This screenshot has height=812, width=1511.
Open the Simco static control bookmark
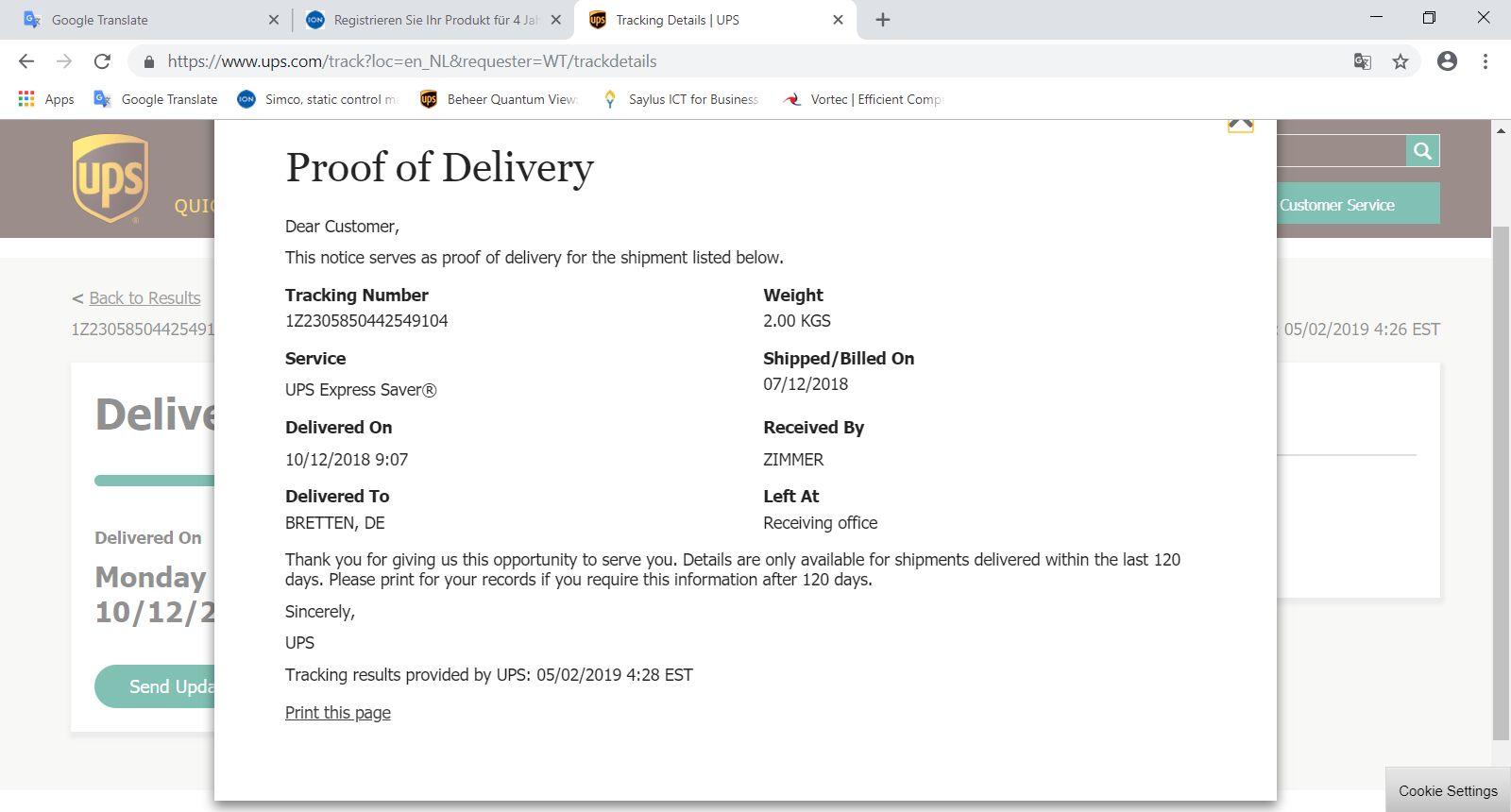(x=318, y=99)
